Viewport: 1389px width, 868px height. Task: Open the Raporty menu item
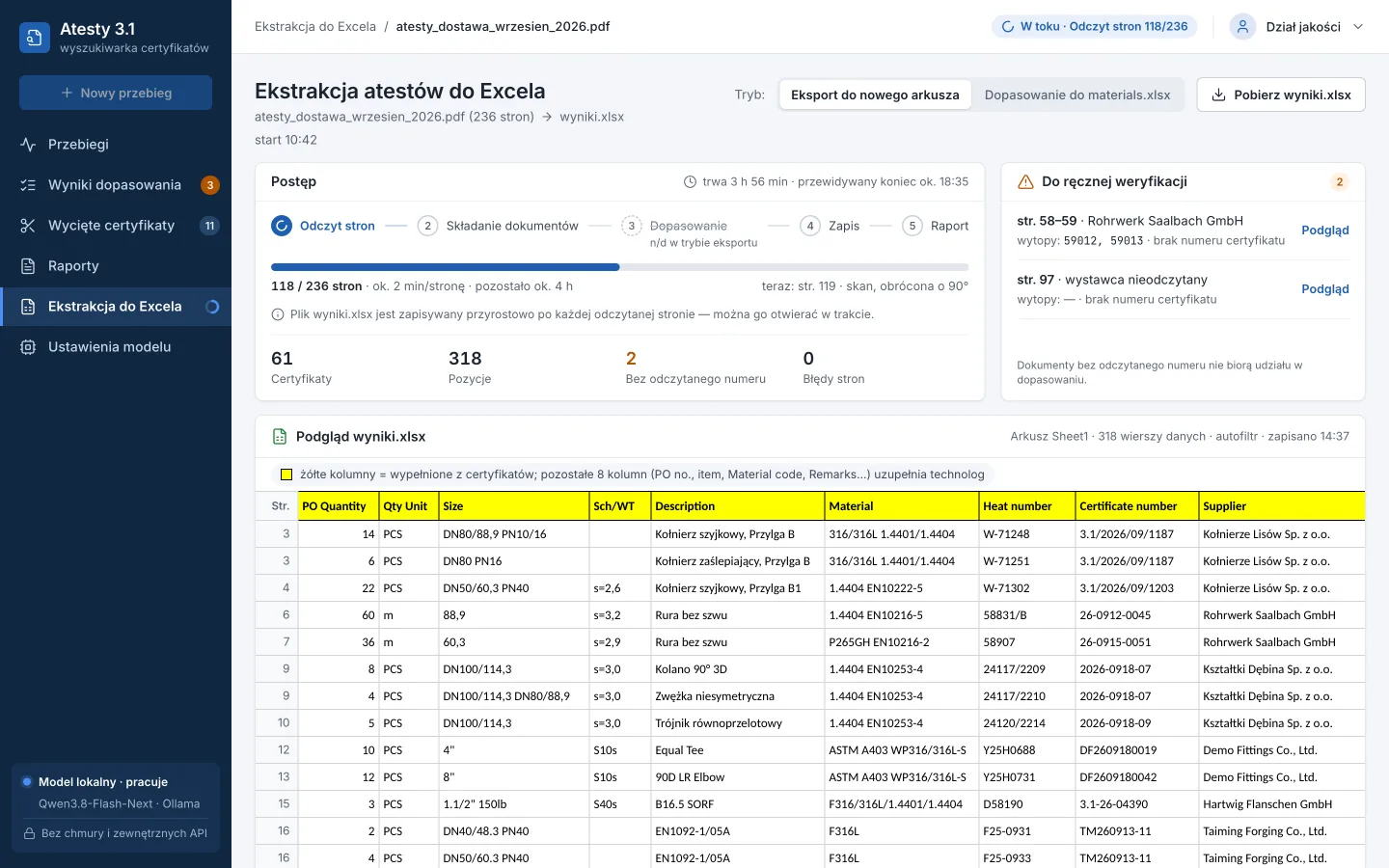pyautogui.click(x=116, y=266)
